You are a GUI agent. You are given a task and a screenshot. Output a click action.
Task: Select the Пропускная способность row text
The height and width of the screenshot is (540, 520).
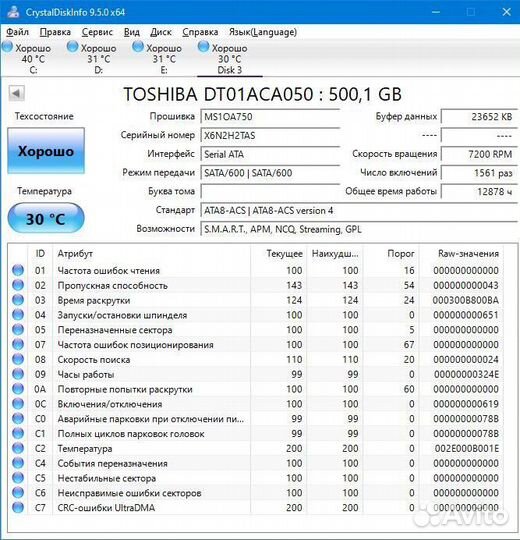112,285
